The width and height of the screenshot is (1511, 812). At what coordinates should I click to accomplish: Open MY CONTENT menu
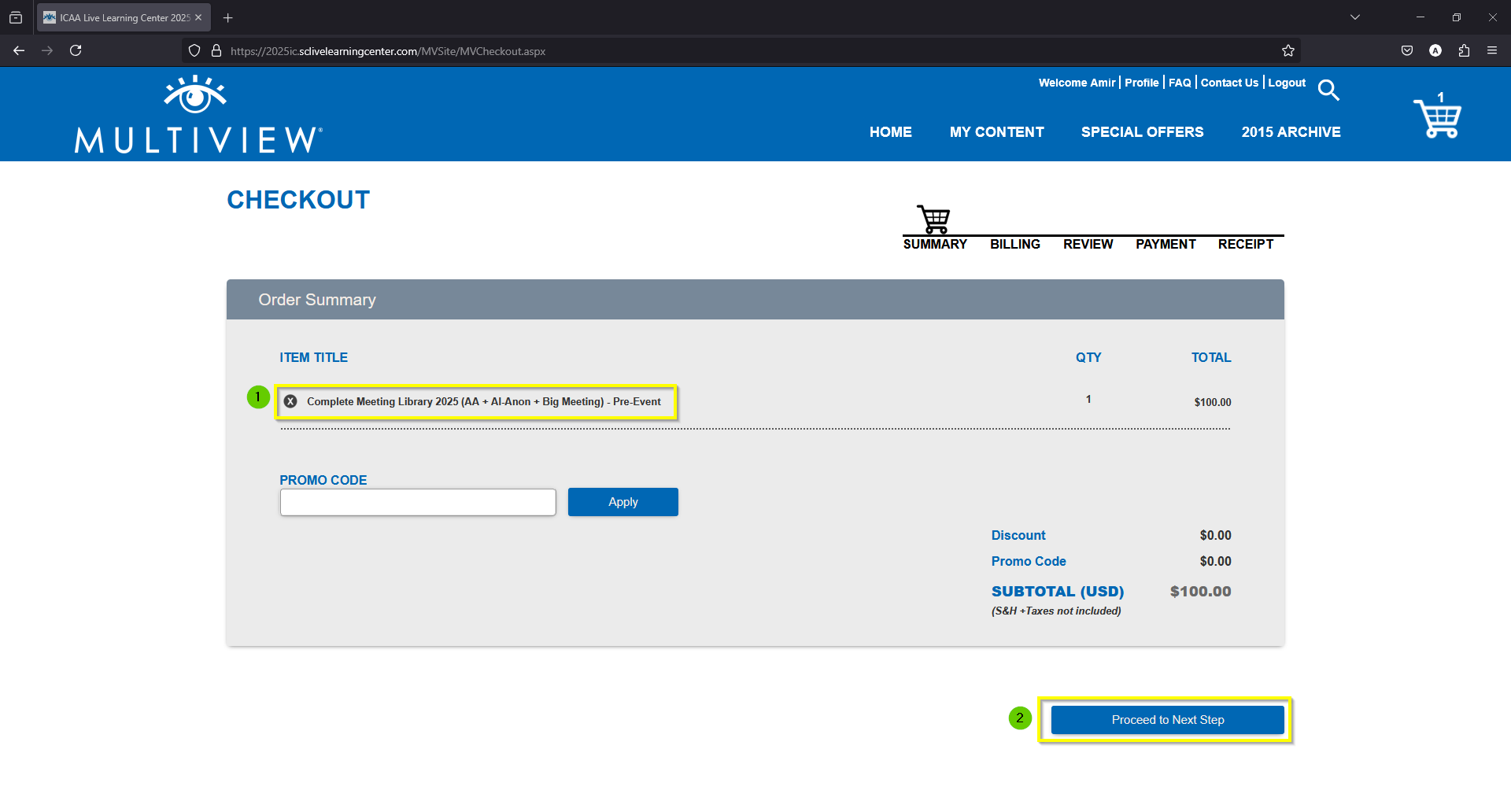(997, 132)
